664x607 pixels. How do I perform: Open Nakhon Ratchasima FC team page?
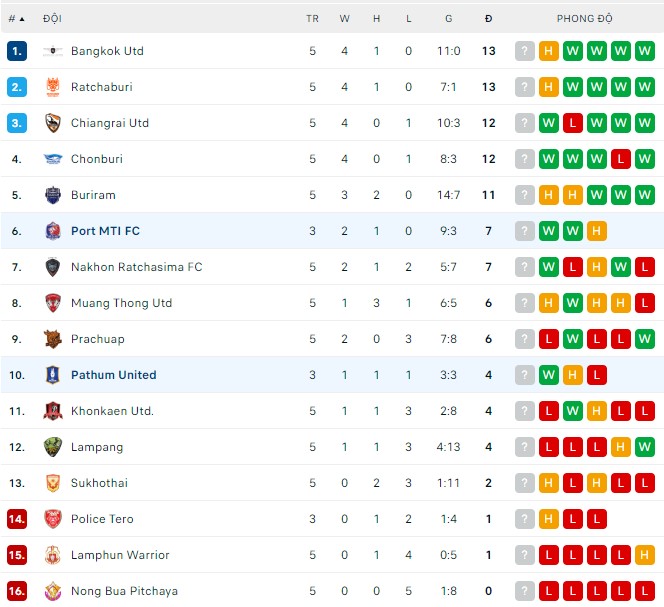[x=136, y=267]
